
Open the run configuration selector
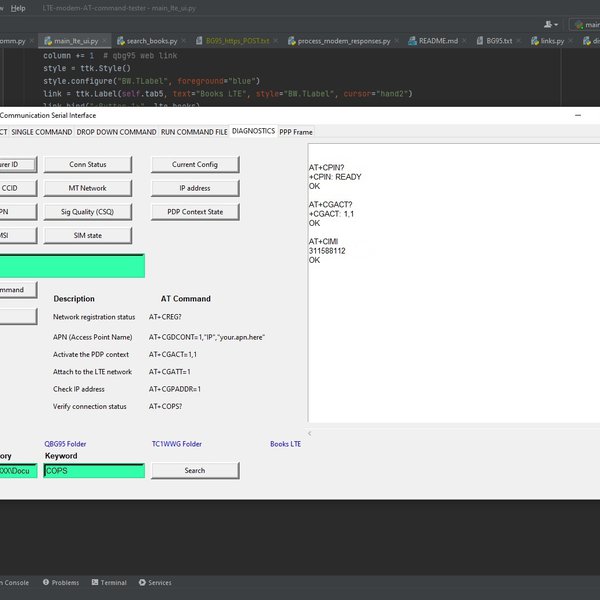[585, 25]
